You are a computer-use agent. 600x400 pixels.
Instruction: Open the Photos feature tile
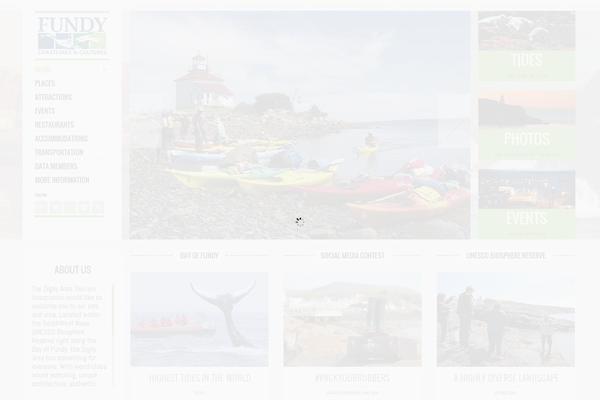pos(527,125)
